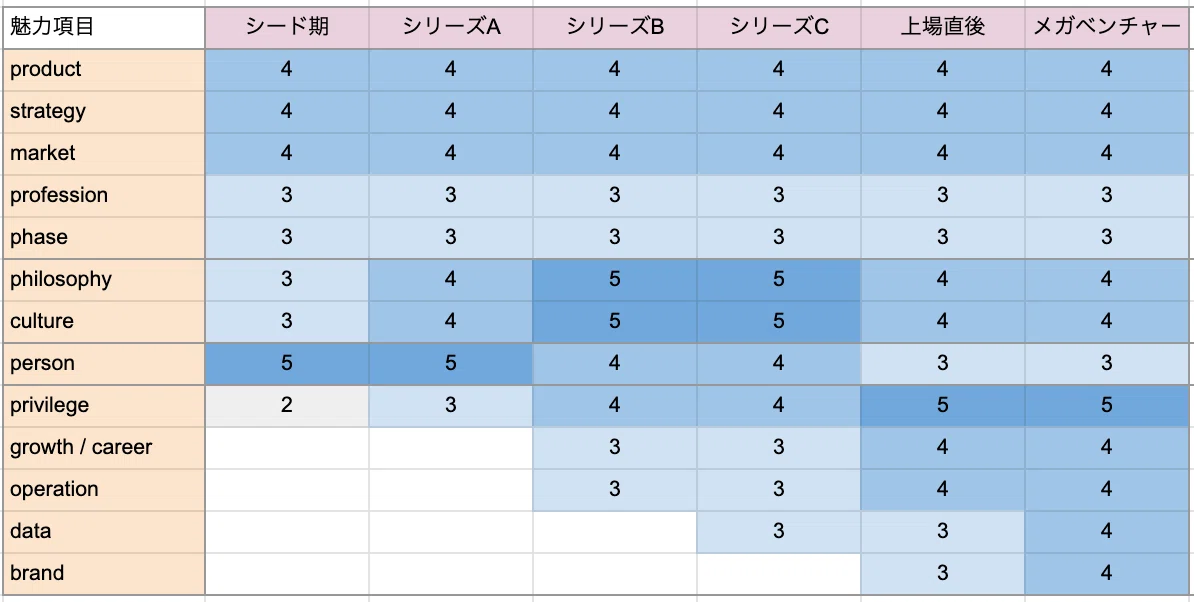The height and width of the screenshot is (602, 1194).
Task: Click the シリーズB column header cell
Action: point(615,27)
